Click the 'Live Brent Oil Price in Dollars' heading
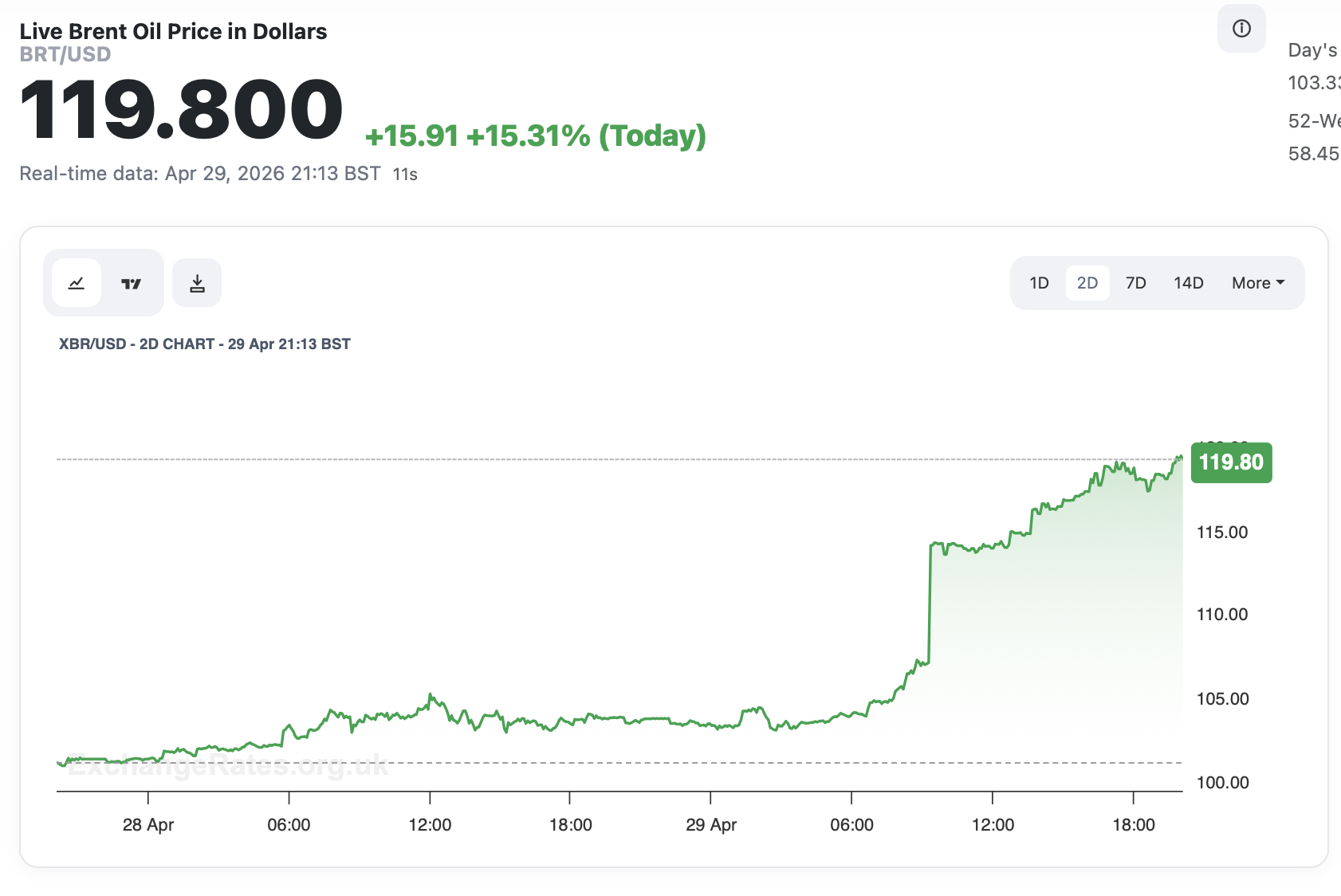 coord(173,31)
